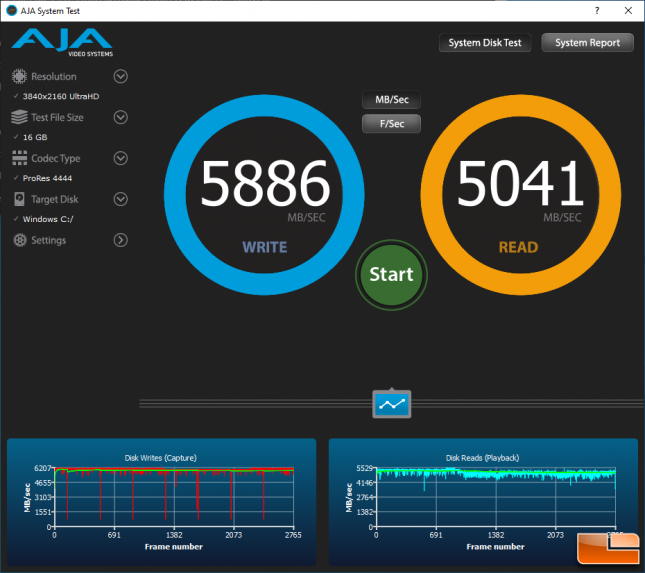The height and width of the screenshot is (573, 645).
Task: Click the Target Disk label
Action: point(55,200)
